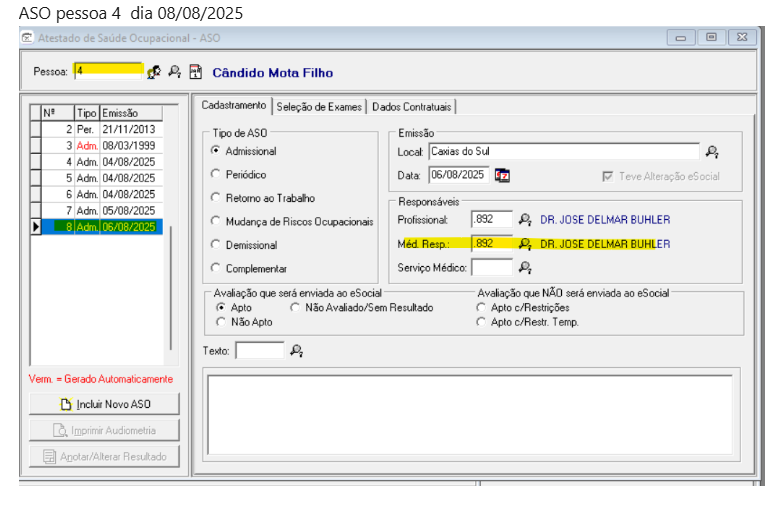Select the Periódico ASO type

(215, 174)
